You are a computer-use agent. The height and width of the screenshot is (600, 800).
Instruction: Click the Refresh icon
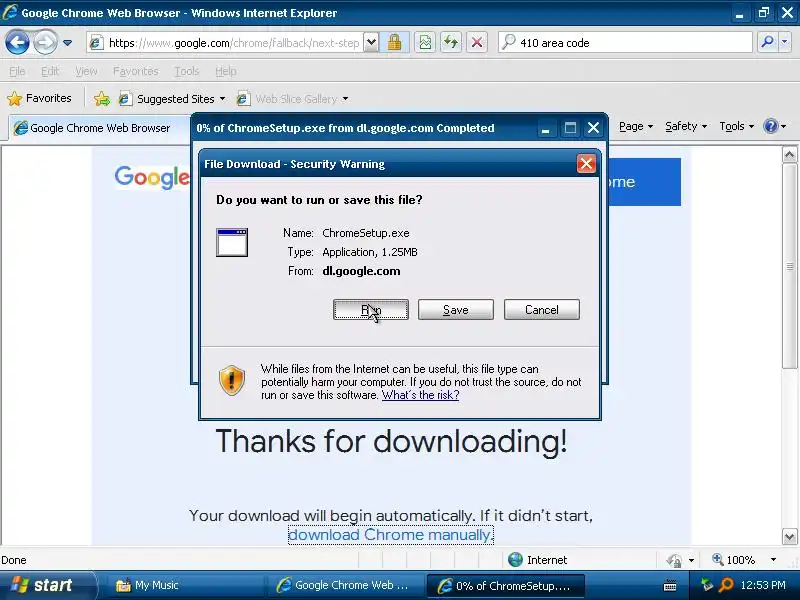pyautogui.click(x=451, y=43)
